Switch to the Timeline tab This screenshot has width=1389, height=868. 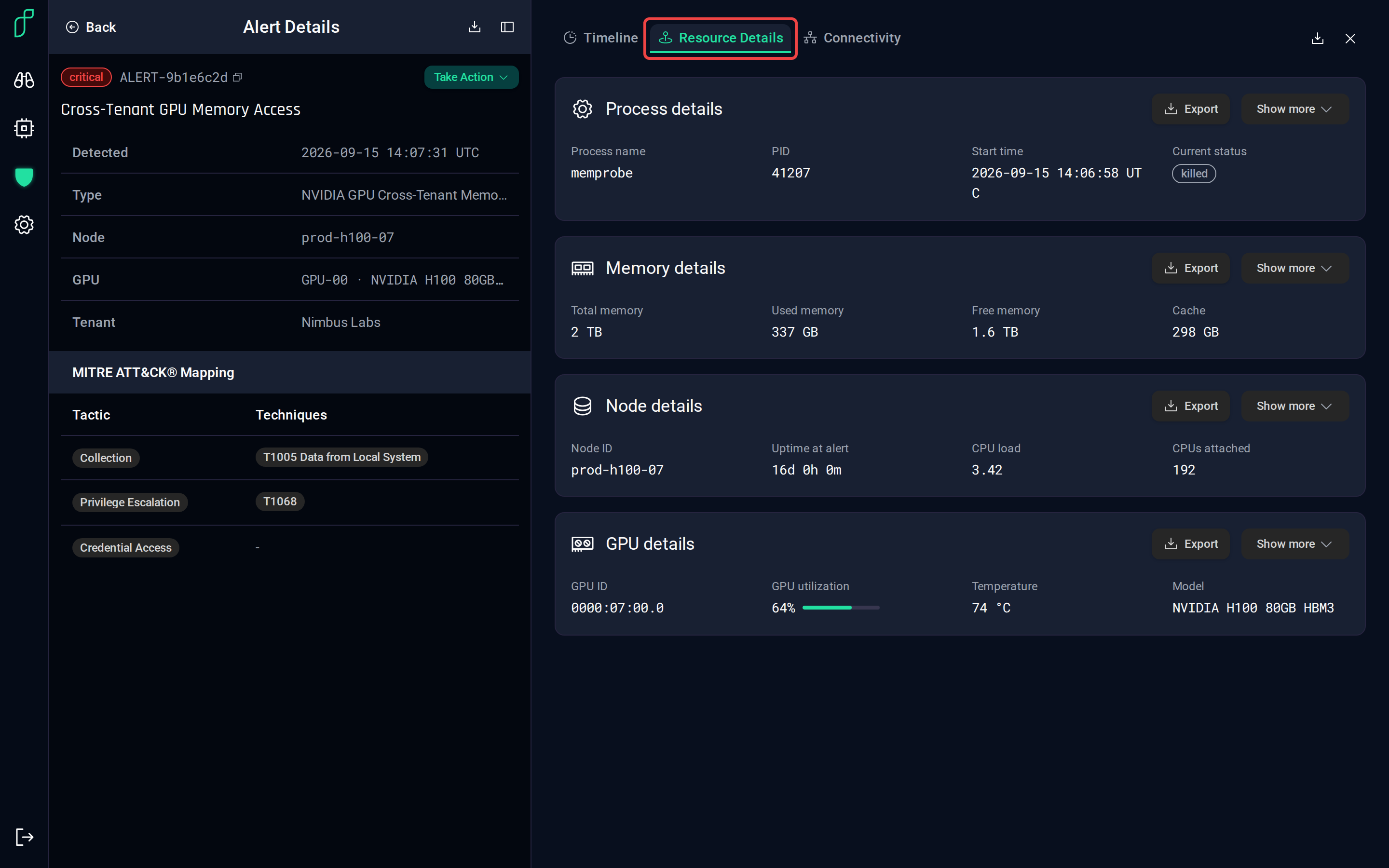pos(600,38)
